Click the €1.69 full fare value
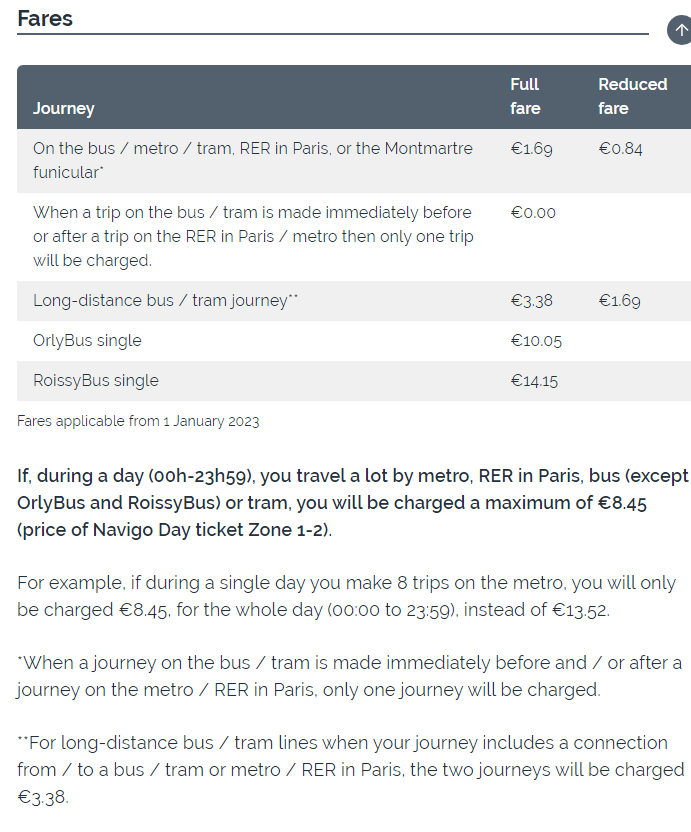This screenshot has height=832, width=691. click(531, 149)
